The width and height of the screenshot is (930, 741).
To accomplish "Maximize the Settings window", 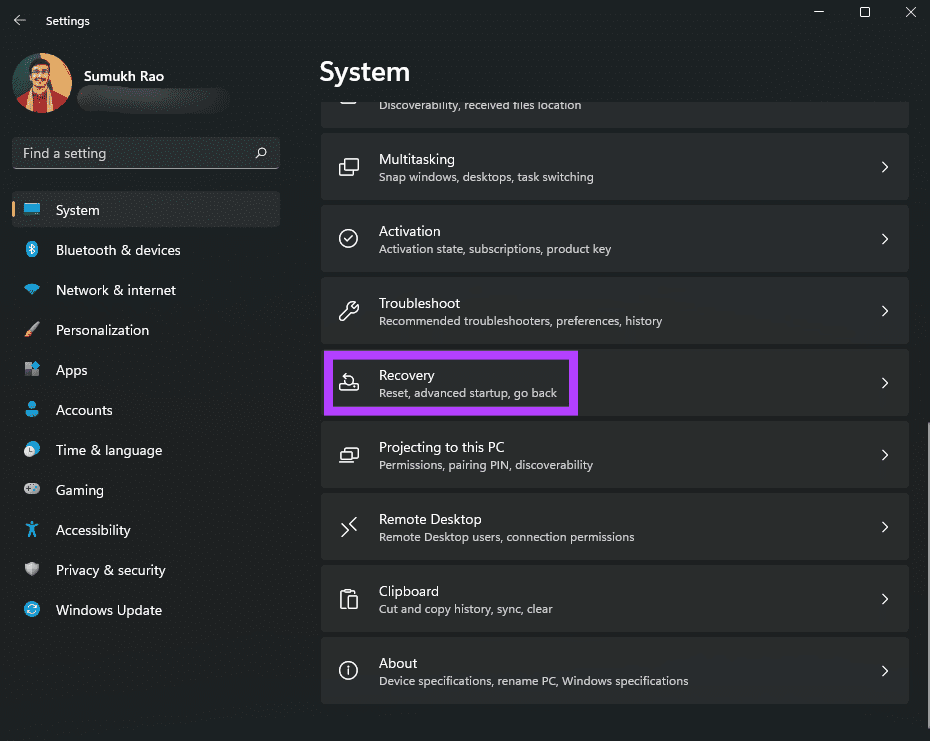I will coord(865,12).
